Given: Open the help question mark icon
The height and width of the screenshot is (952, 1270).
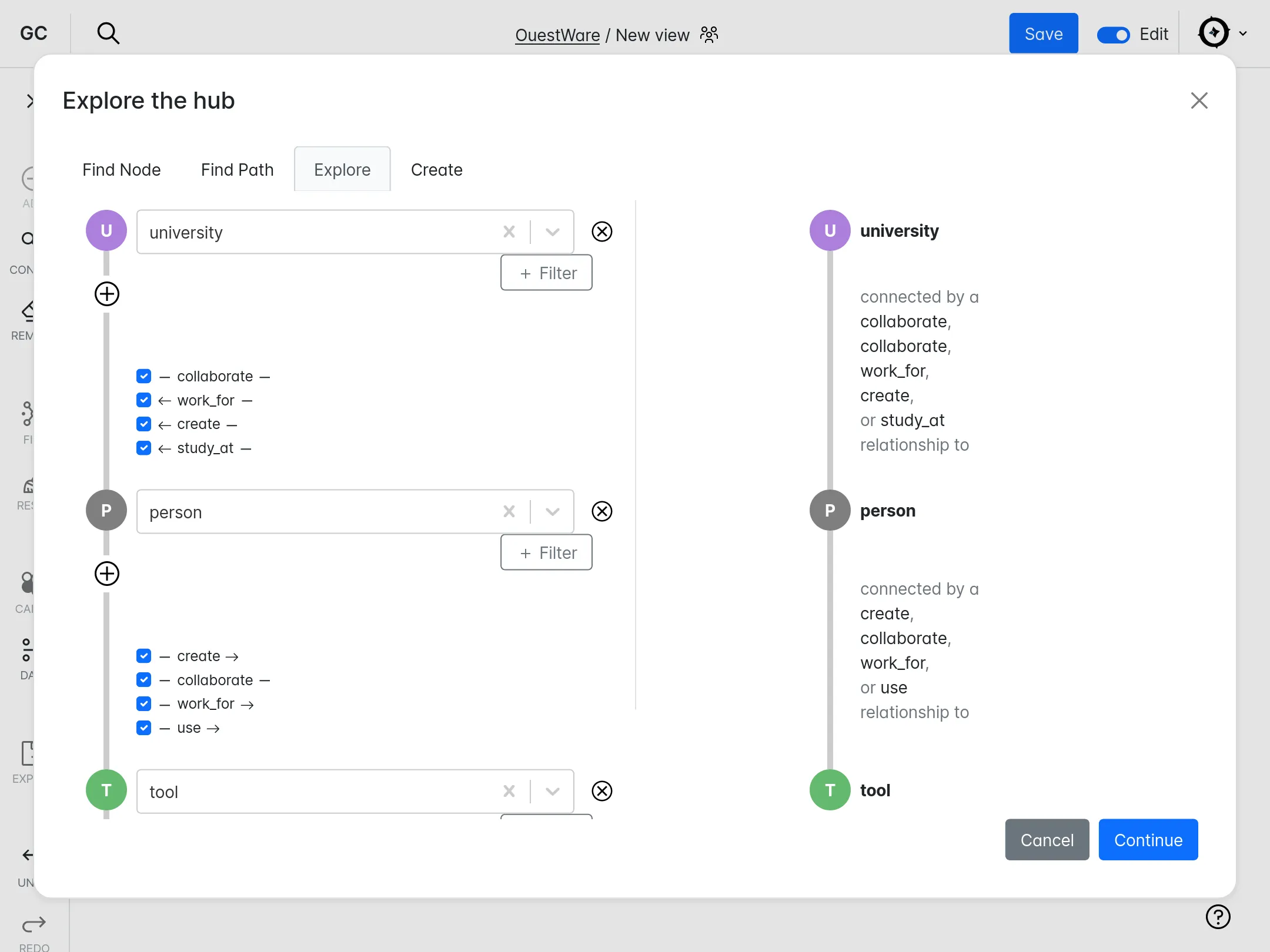Looking at the screenshot, I should pyautogui.click(x=1218, y=917).
